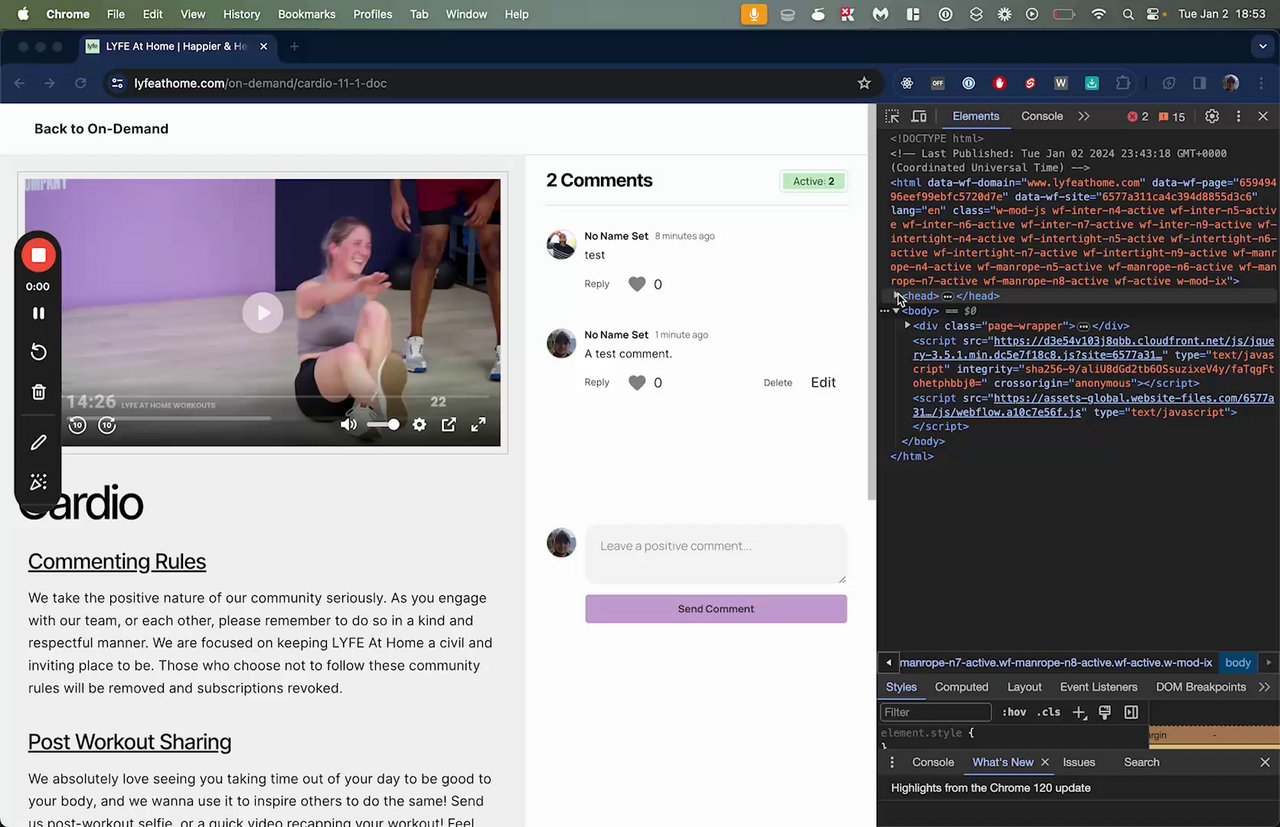Open the drawer three-dot menu
This screenshot has height=827, width=1280.
pyautogui.click(x=892, y=762)
